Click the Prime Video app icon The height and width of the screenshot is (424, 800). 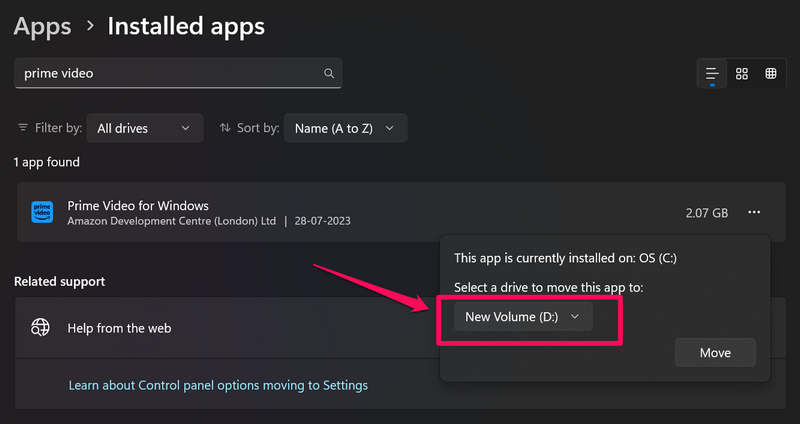pyautogui.click(x=42, y=212)
